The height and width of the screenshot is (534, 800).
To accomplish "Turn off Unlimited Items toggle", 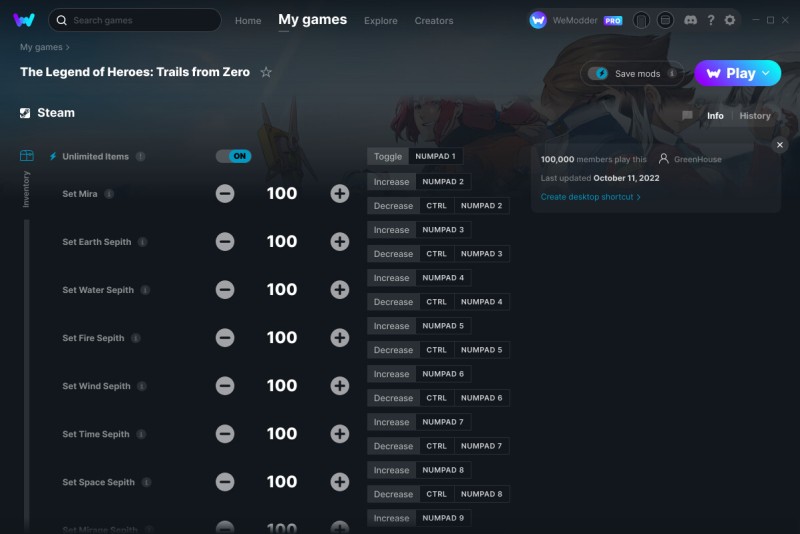I will point(234,156).
